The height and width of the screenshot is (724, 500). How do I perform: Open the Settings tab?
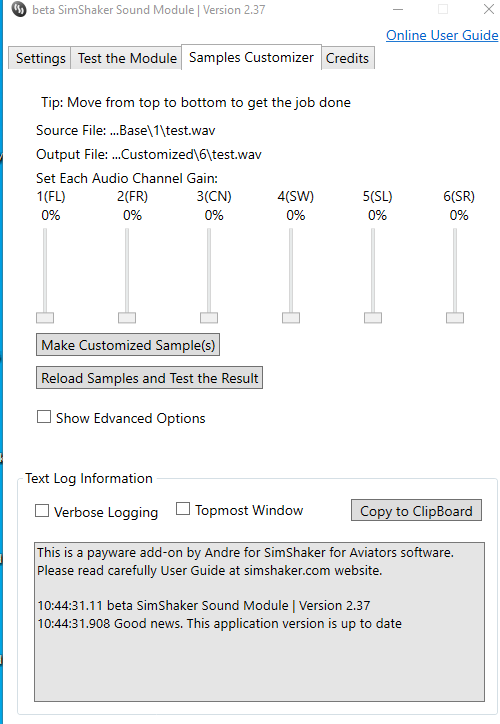coord(40,58)
